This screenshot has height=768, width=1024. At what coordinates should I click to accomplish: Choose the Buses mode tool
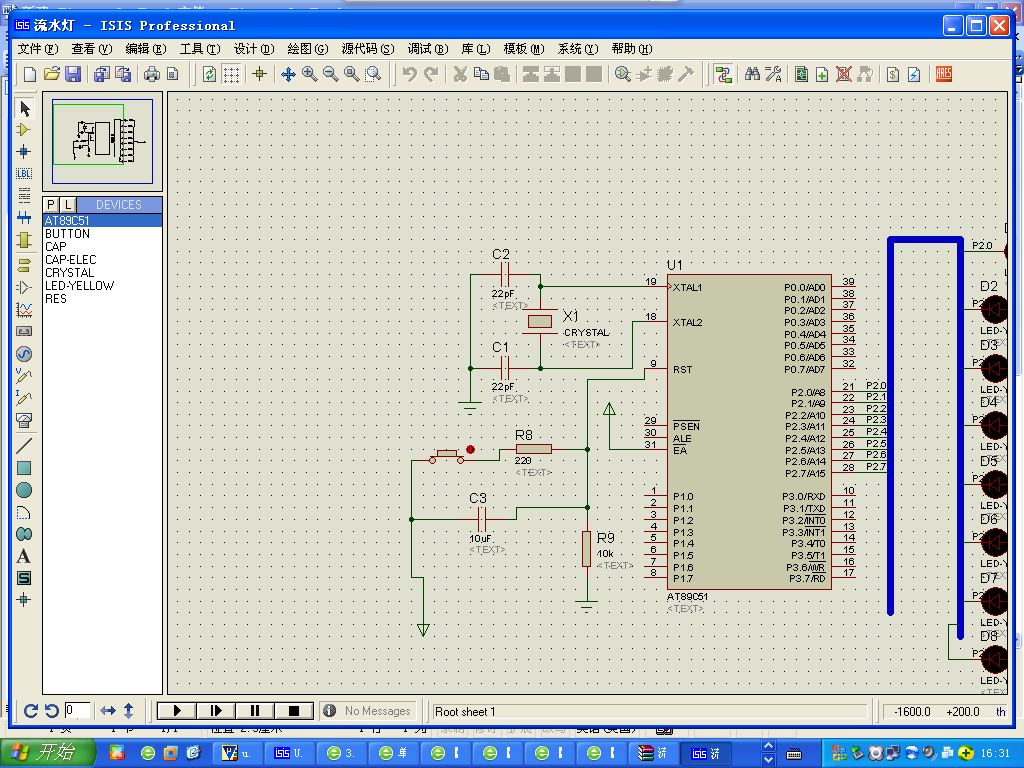24,217
